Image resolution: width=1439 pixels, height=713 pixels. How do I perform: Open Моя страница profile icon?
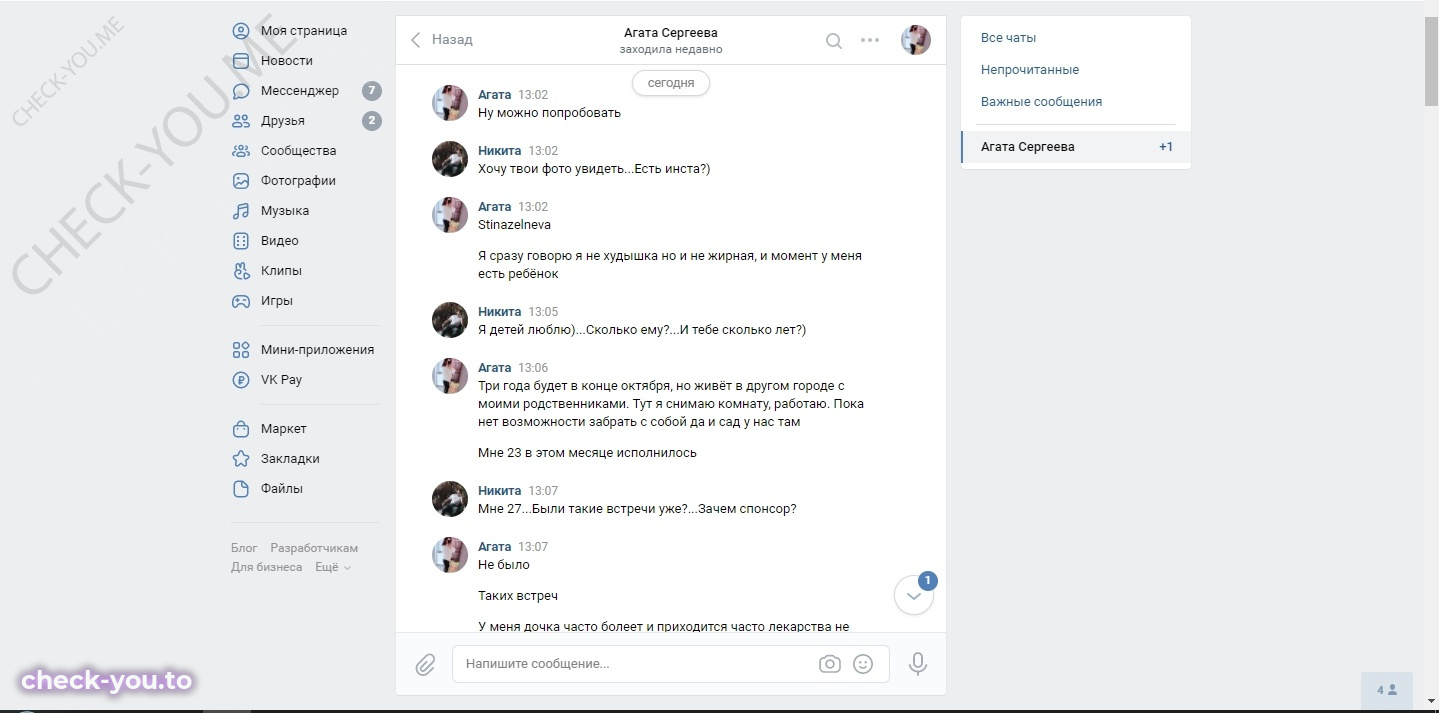[241, 31]
